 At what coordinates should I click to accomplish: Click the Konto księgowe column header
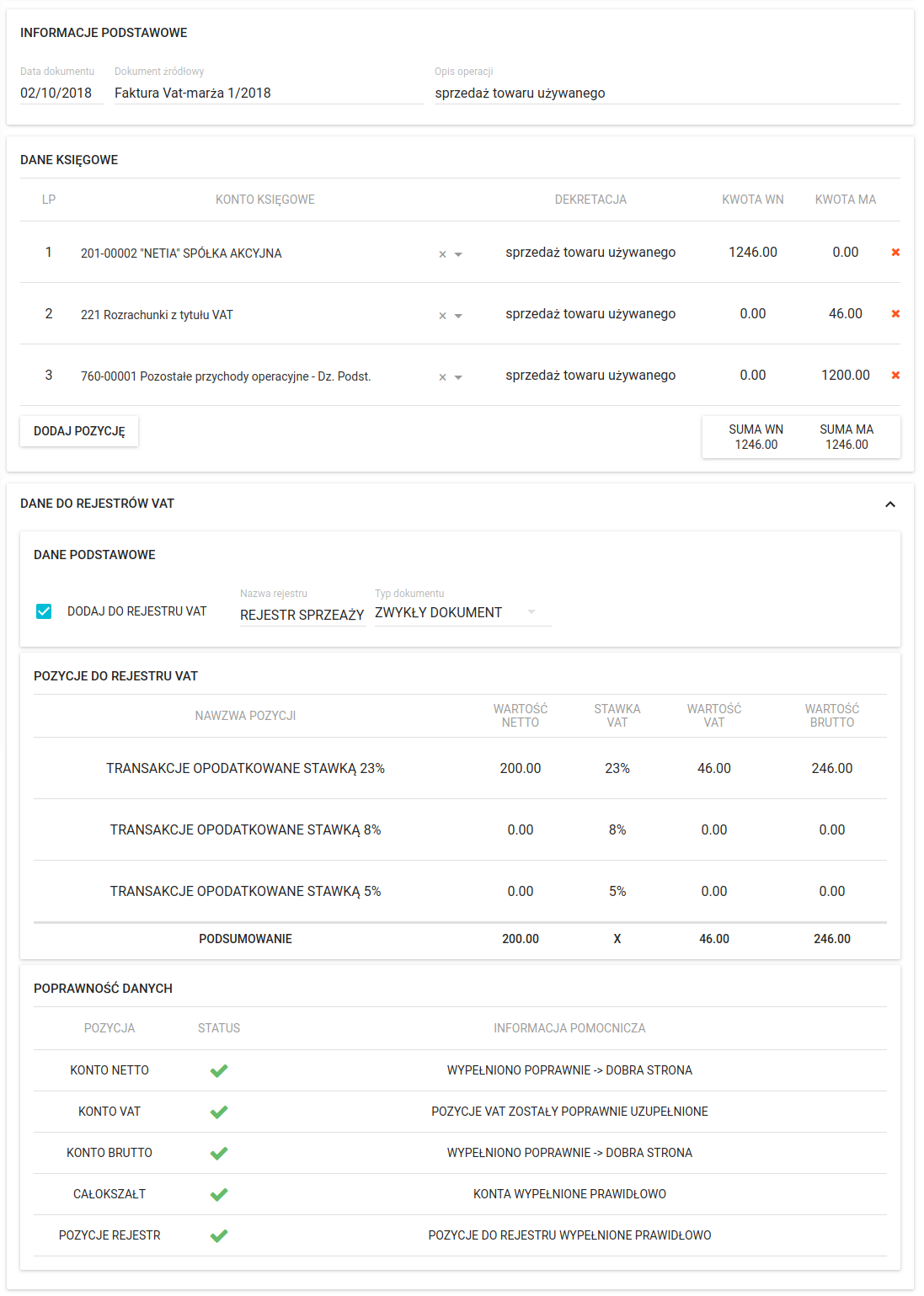[265, 200]
